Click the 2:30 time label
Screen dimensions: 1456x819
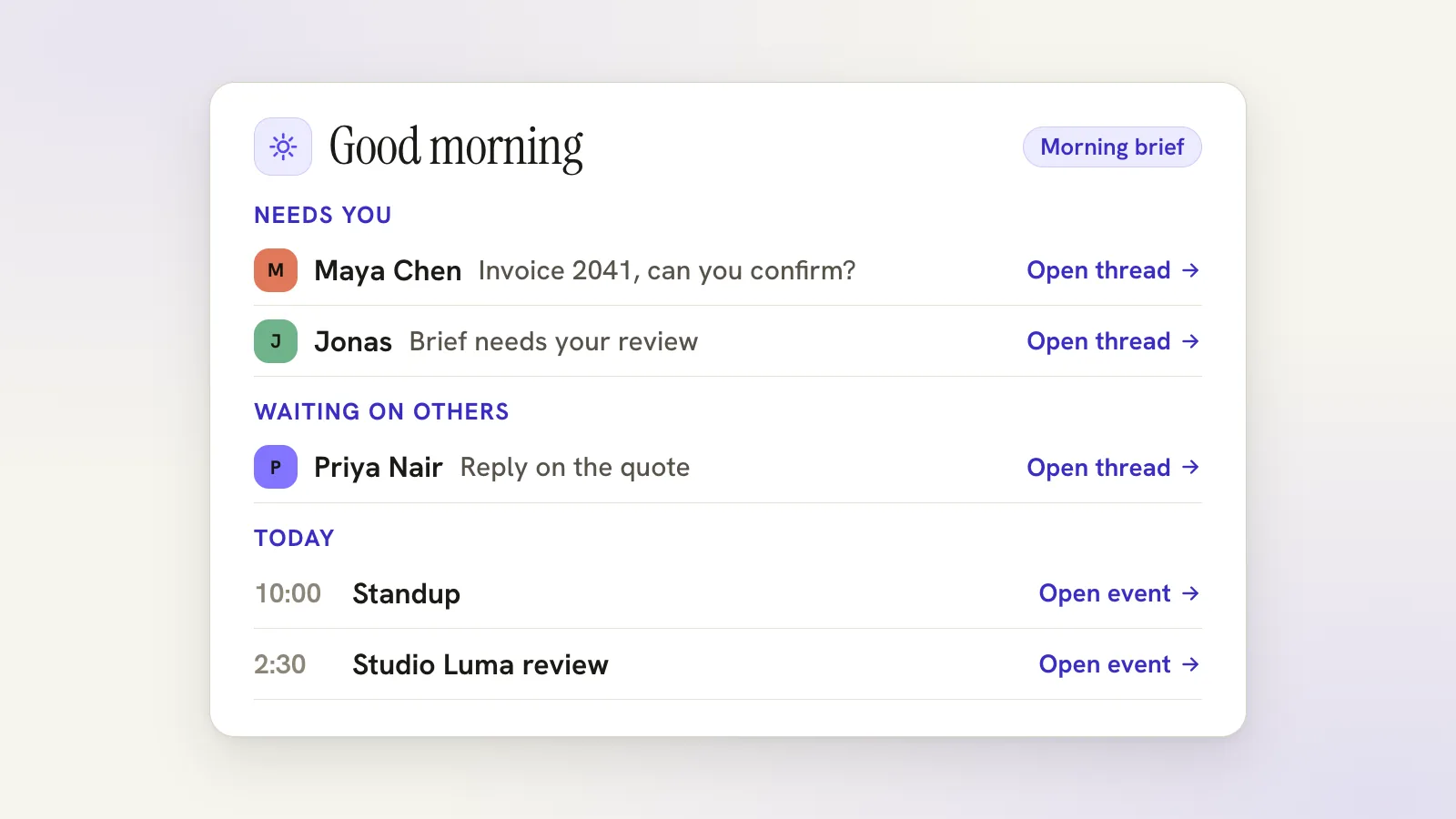coord(280,664)
